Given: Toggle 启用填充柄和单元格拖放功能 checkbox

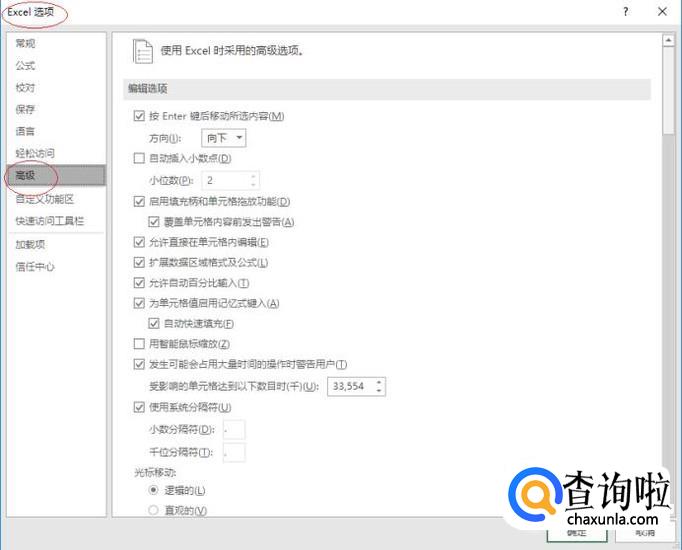Looking at the screenshot, I should 139,201.
